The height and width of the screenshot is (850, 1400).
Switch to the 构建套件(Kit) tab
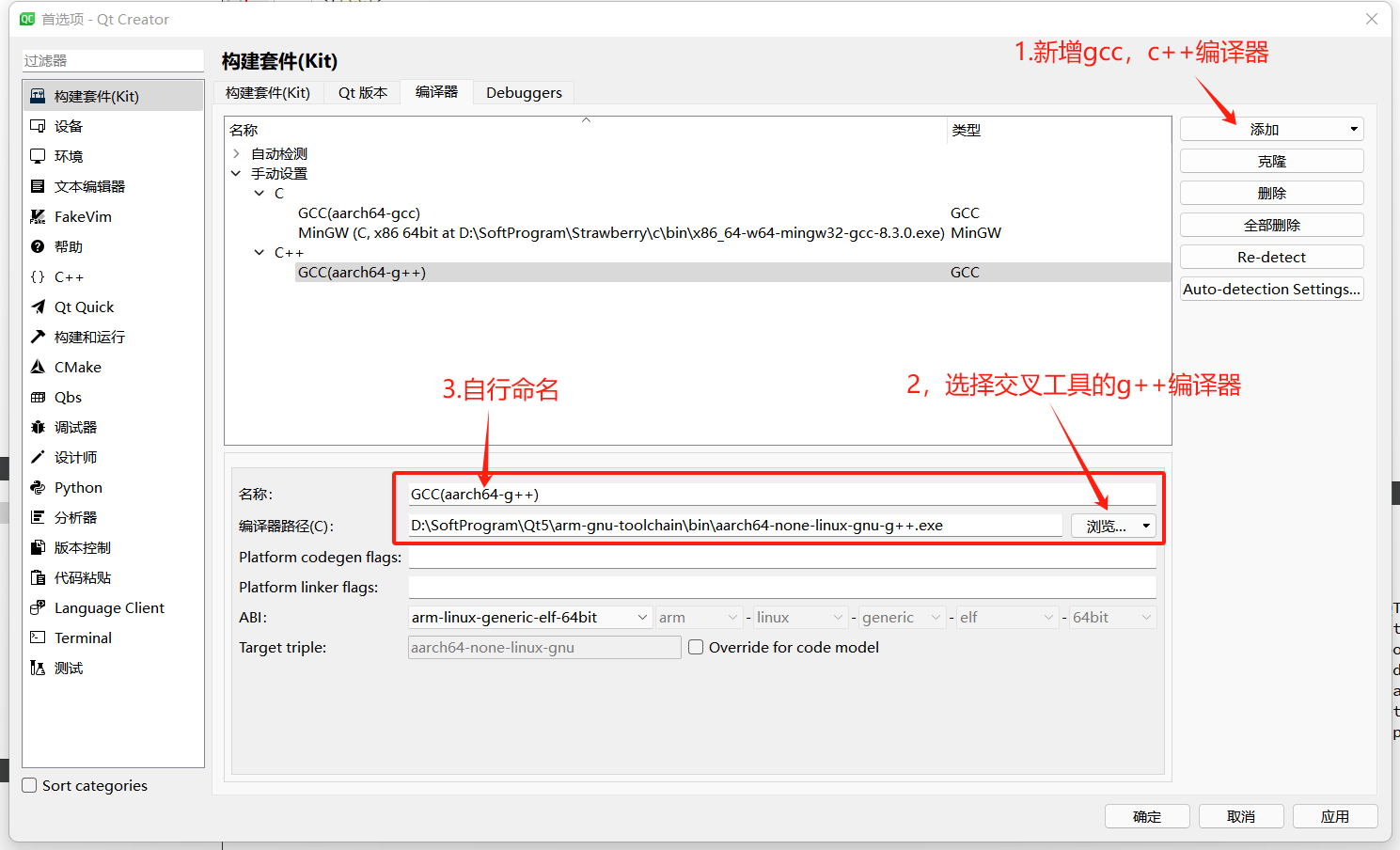pos(268,92)
